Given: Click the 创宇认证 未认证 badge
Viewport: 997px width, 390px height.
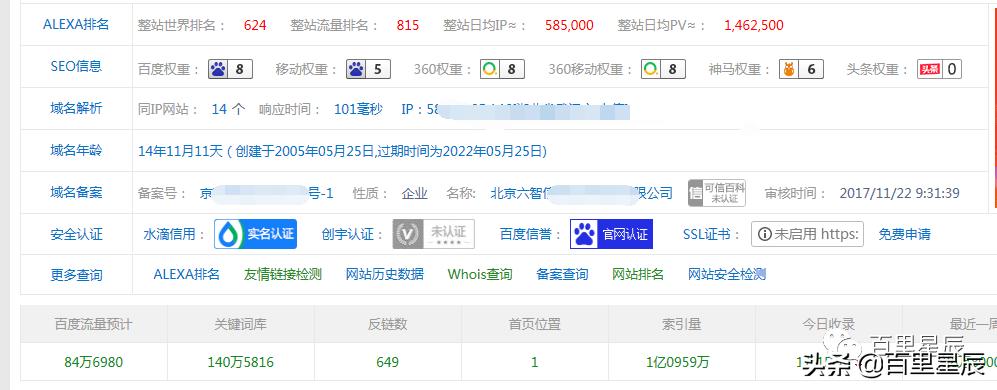Looking at the screenshot, I should tap(434, 233).
